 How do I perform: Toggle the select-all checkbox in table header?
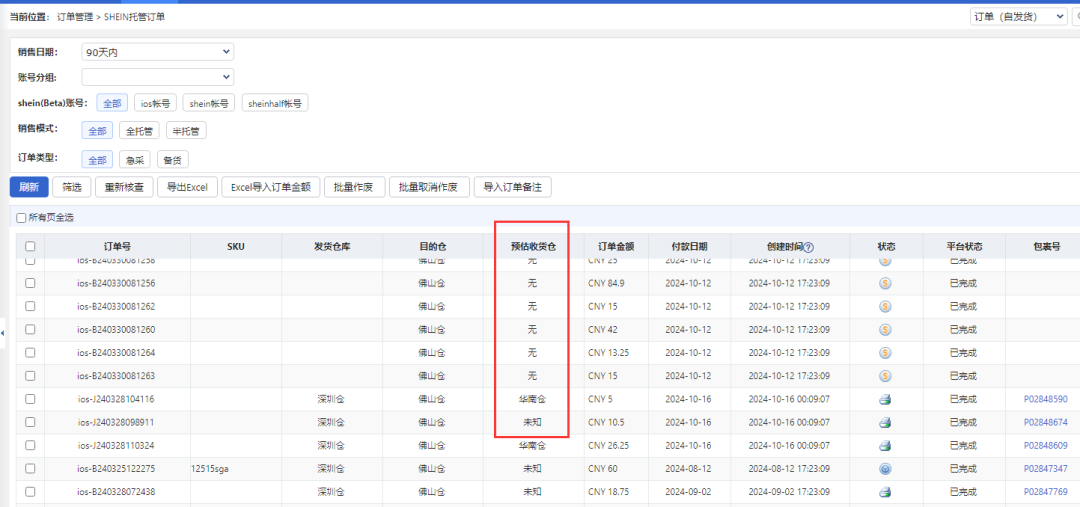coord(30,246)
